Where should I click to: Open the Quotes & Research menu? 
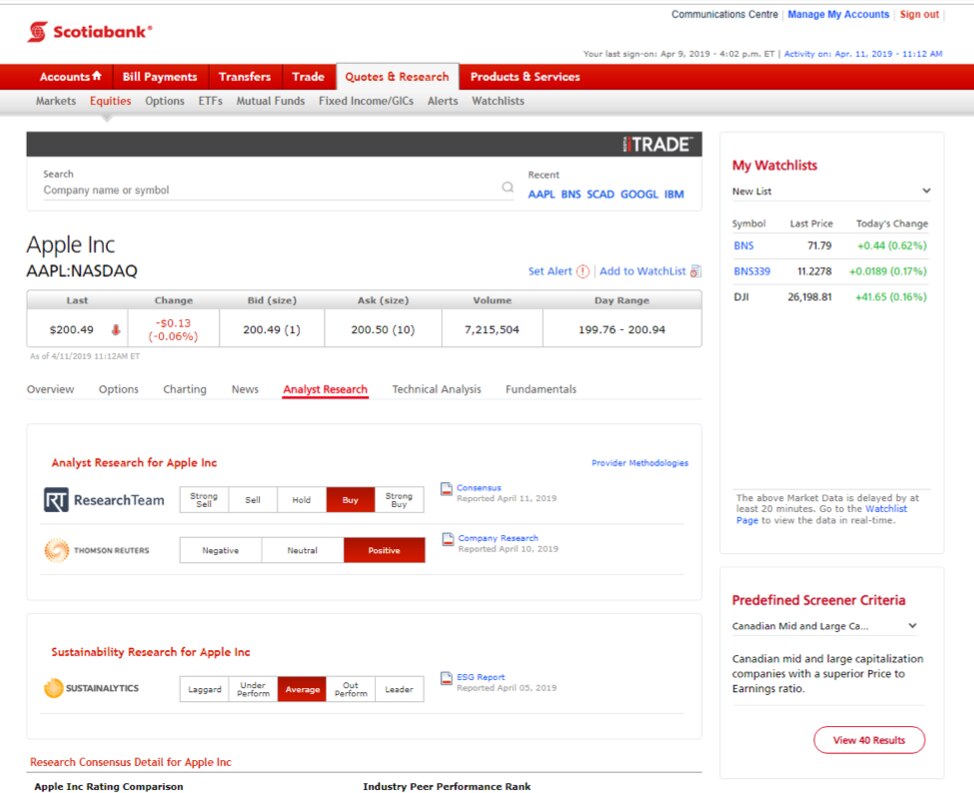397,76
